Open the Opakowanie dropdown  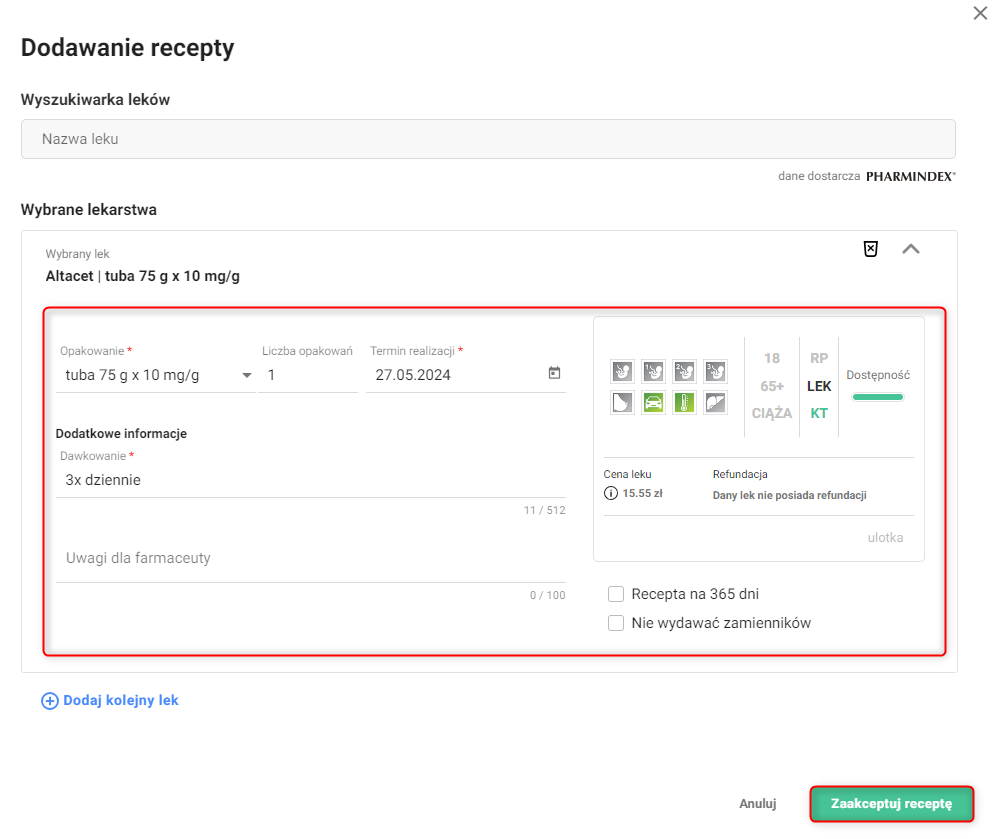pos(247,376)
